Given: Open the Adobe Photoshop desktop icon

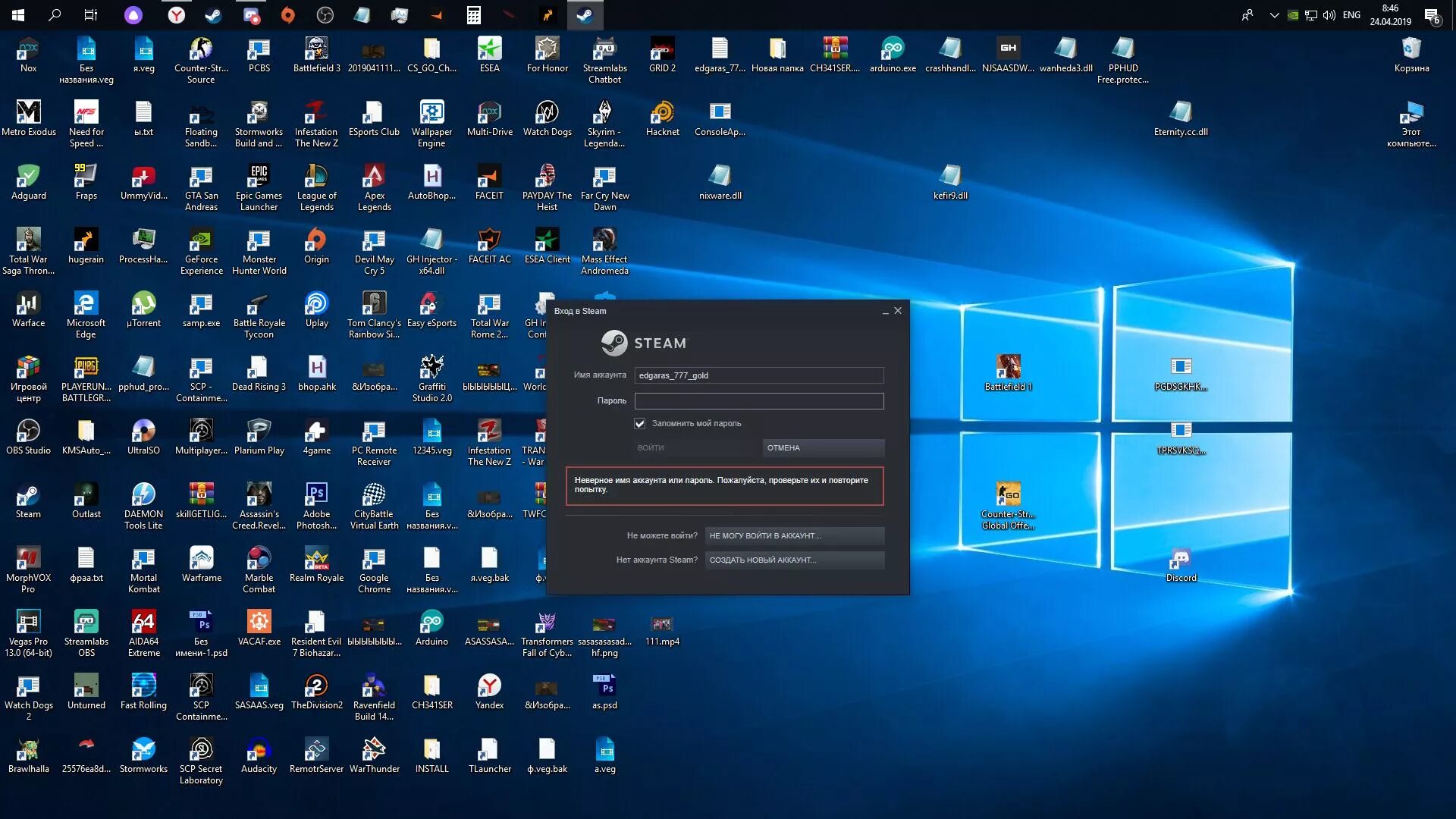Looking at the screenshot, I should coord(316,506).
